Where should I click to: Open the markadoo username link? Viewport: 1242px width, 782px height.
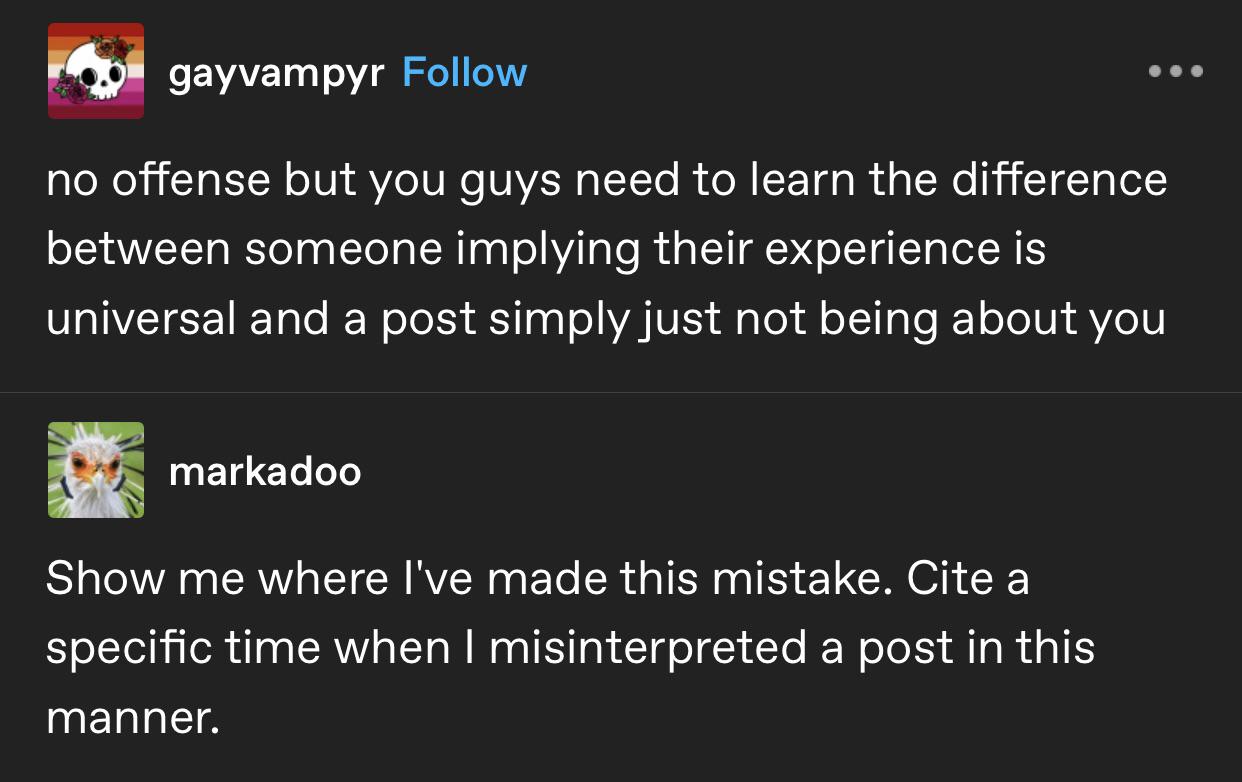tap(265, 471)
